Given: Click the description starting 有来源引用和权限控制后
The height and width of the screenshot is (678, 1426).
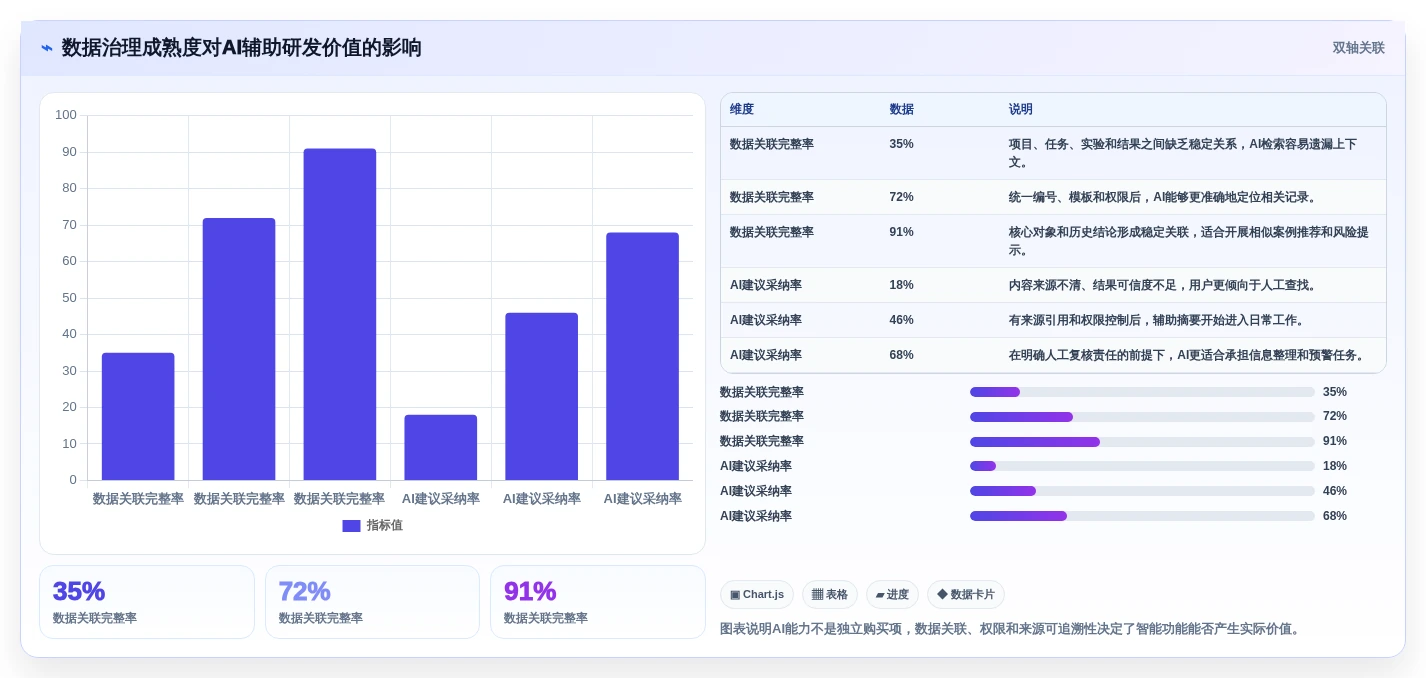Looking at the screenshot, I should click(1158, 320).
